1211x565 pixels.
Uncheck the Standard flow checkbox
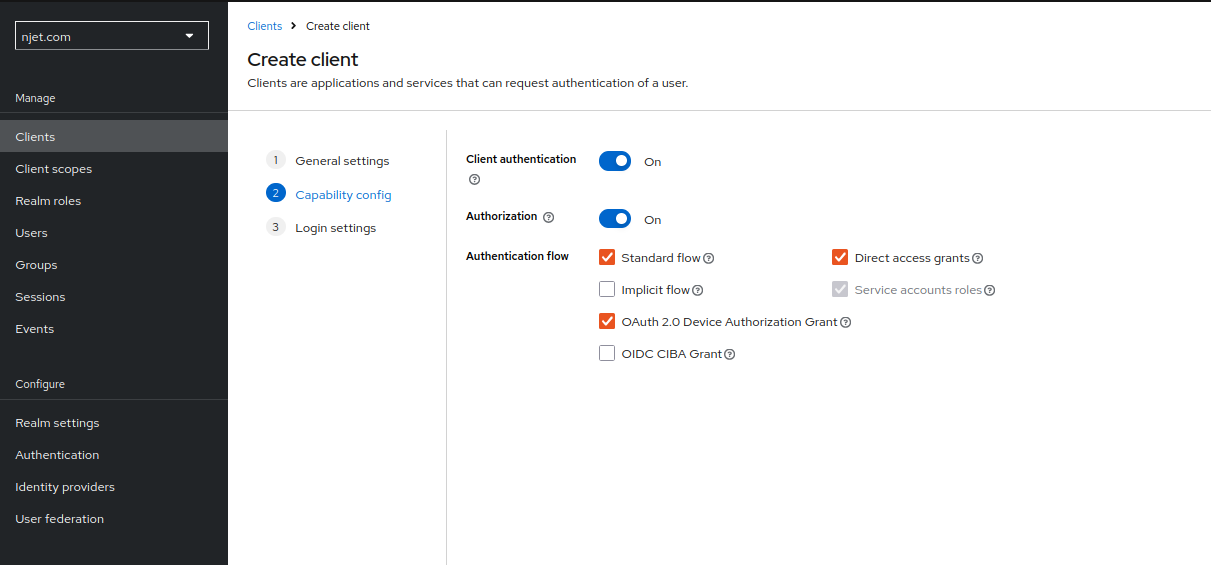coord(607,257)
